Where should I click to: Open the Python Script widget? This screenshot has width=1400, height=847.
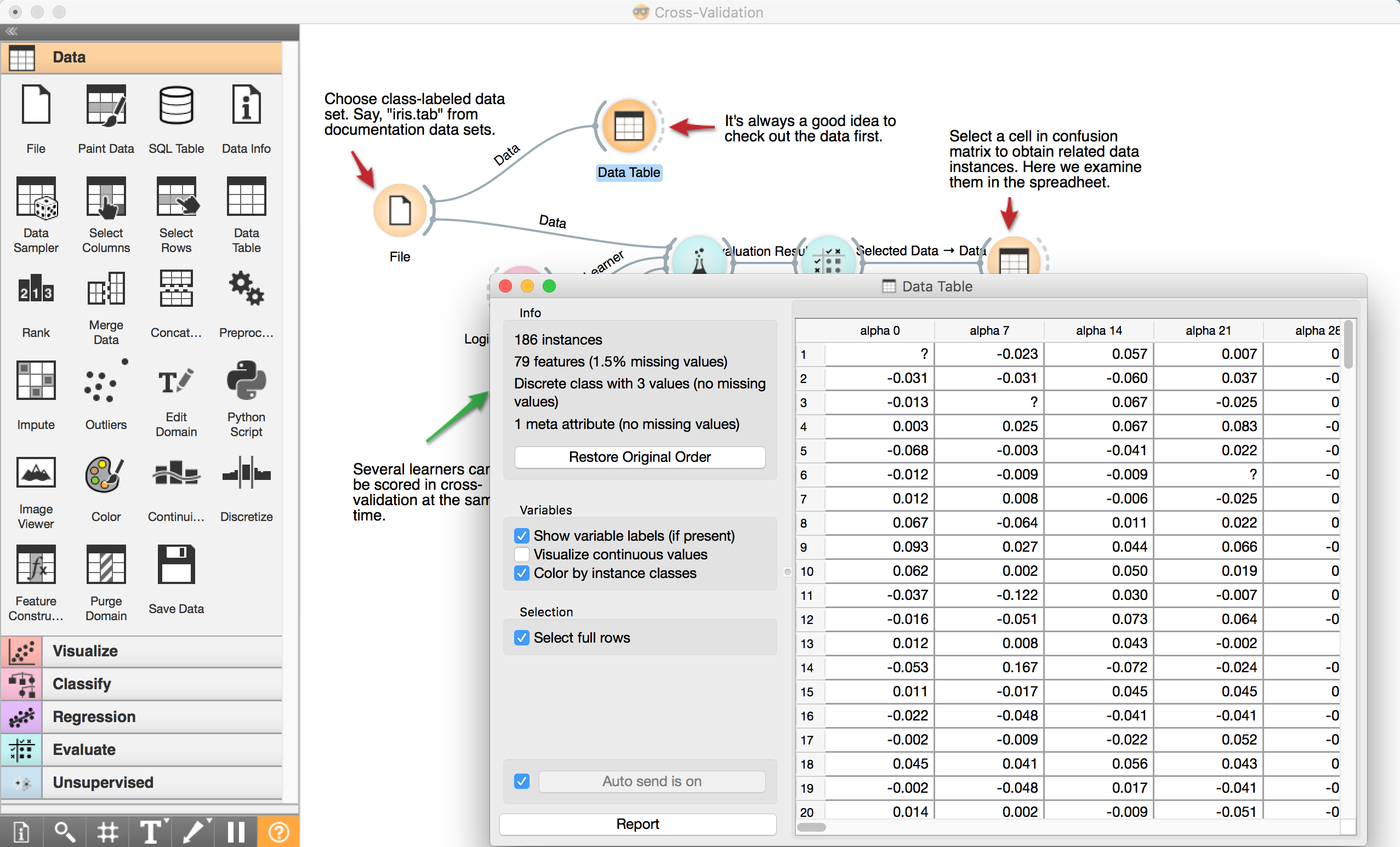[246, 381]
